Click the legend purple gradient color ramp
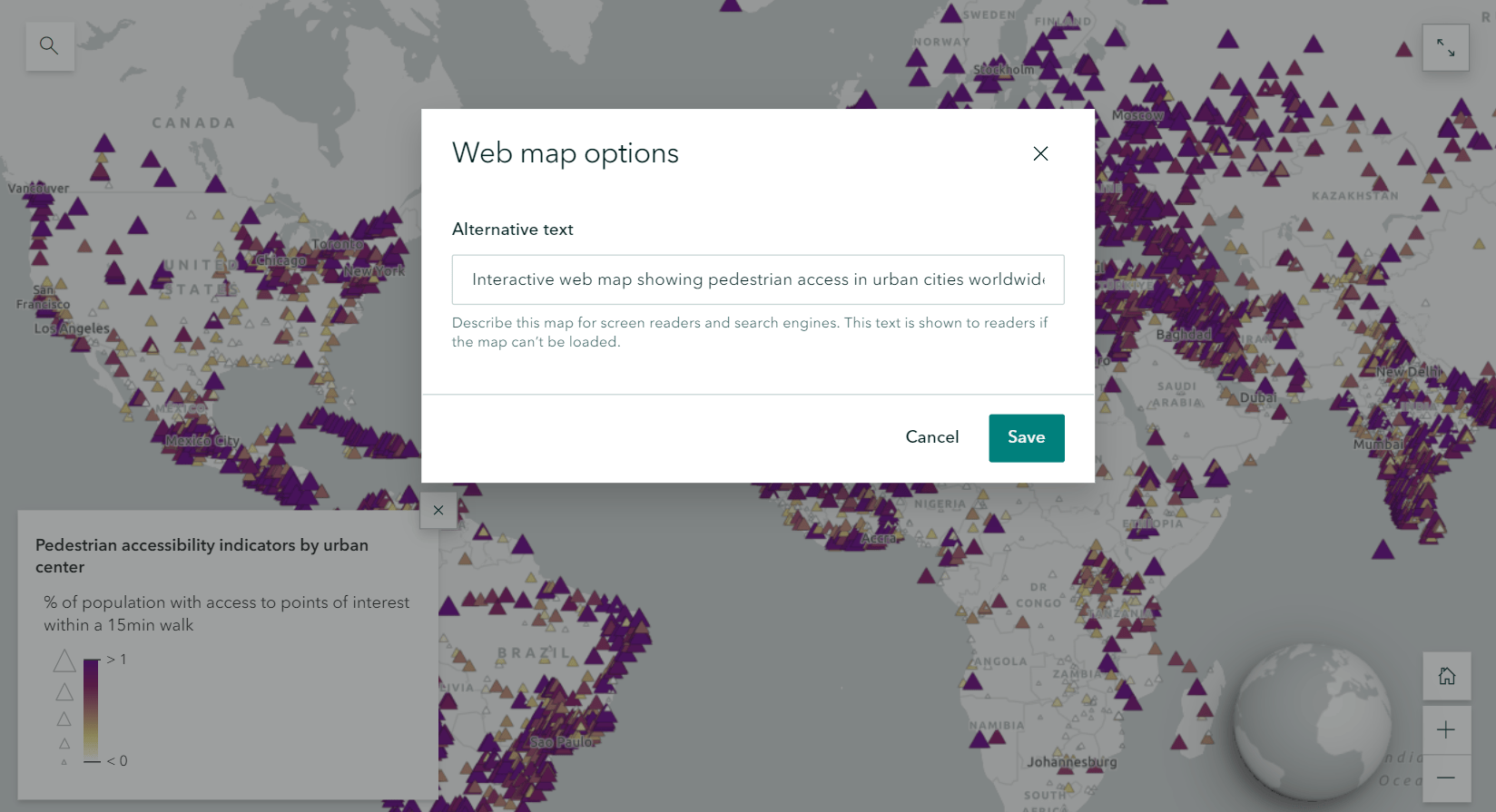The width and height of the screenshot is (1496, 812). [x=91, y=709]
